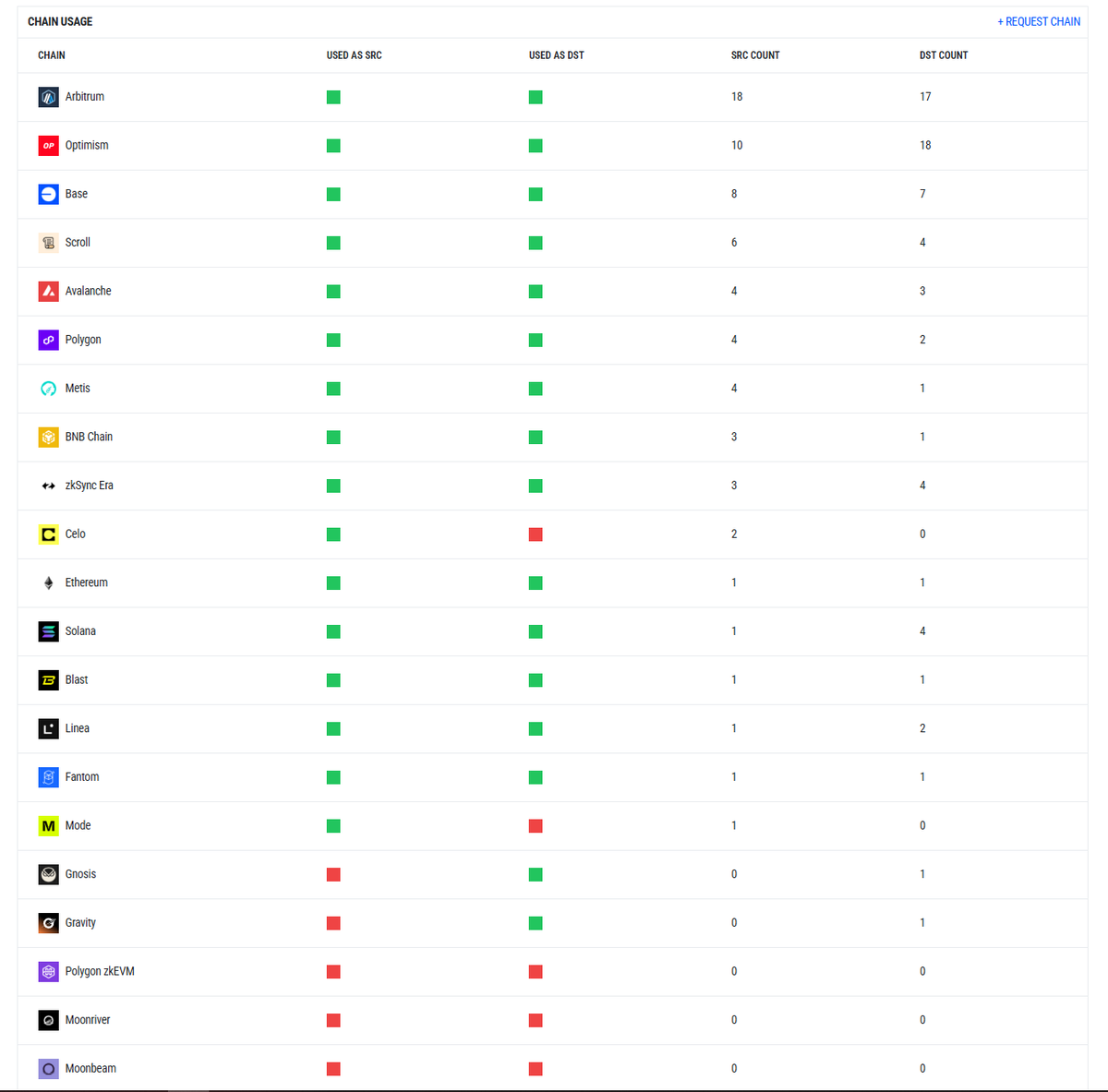Click the Avalanche chain name
Image resolution: width=1108 pixels, height=1092 pixels.
pos(88,292)
